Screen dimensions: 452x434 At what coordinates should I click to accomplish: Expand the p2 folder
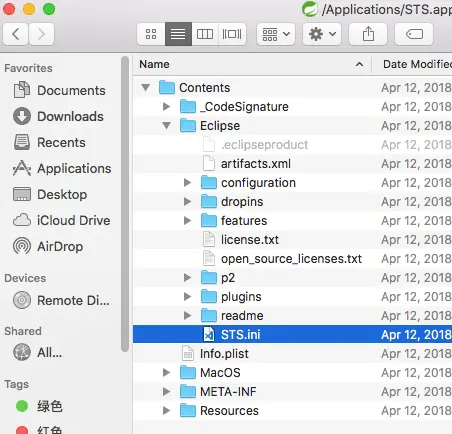click(187, 278)
